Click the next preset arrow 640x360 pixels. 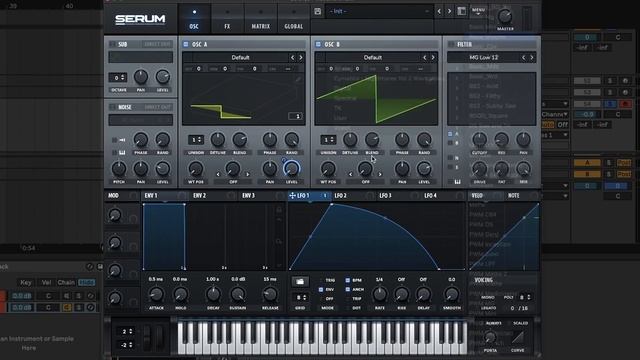449,11
